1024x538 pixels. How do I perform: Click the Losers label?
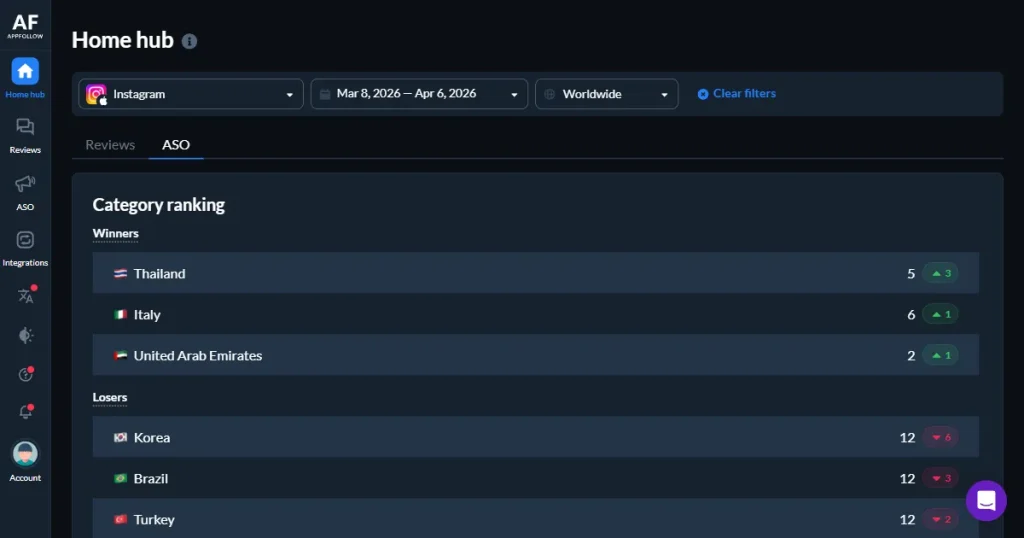[110, 398]
